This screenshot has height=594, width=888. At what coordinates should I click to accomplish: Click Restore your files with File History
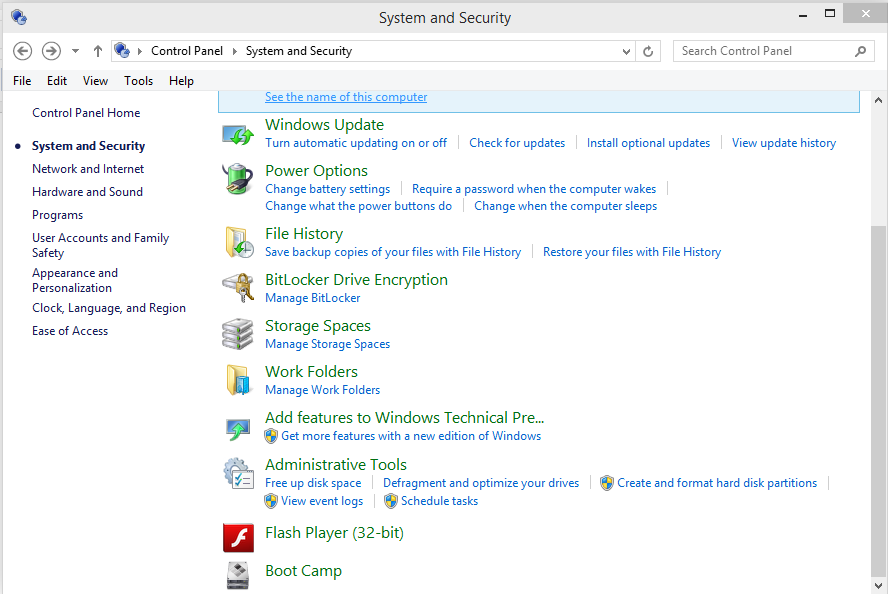(632, 252)
